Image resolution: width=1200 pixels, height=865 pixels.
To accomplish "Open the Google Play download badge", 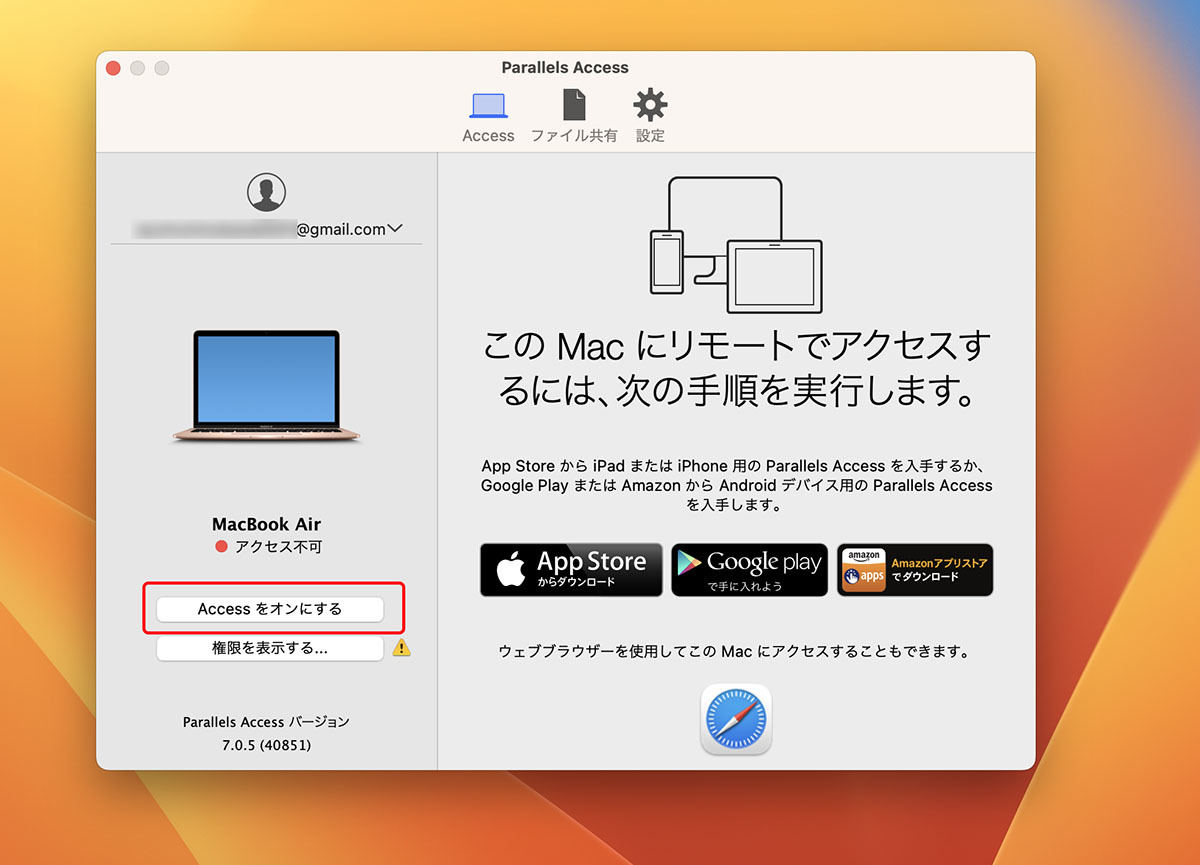I will [x=750, y=570].
